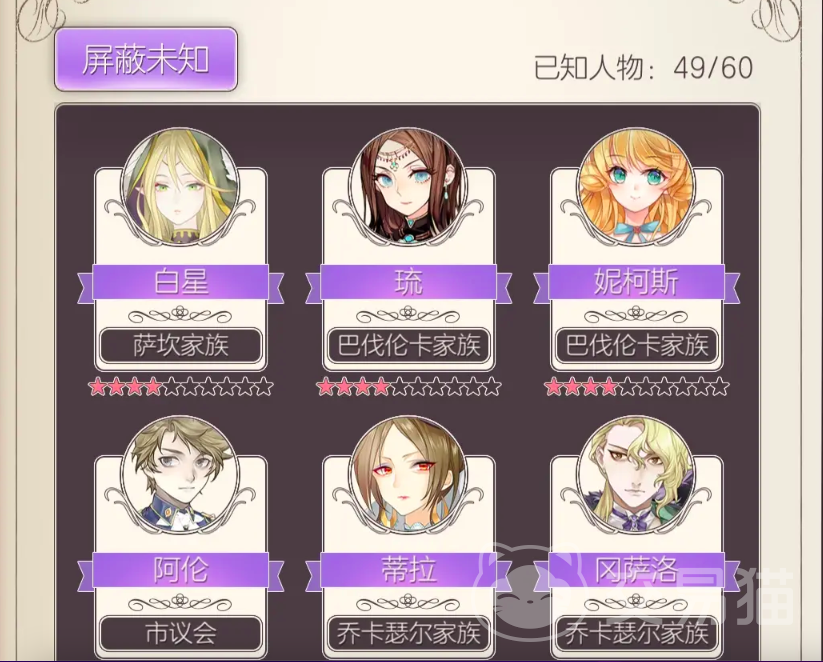Open 阿伦's character portrait

coord(181,475)
